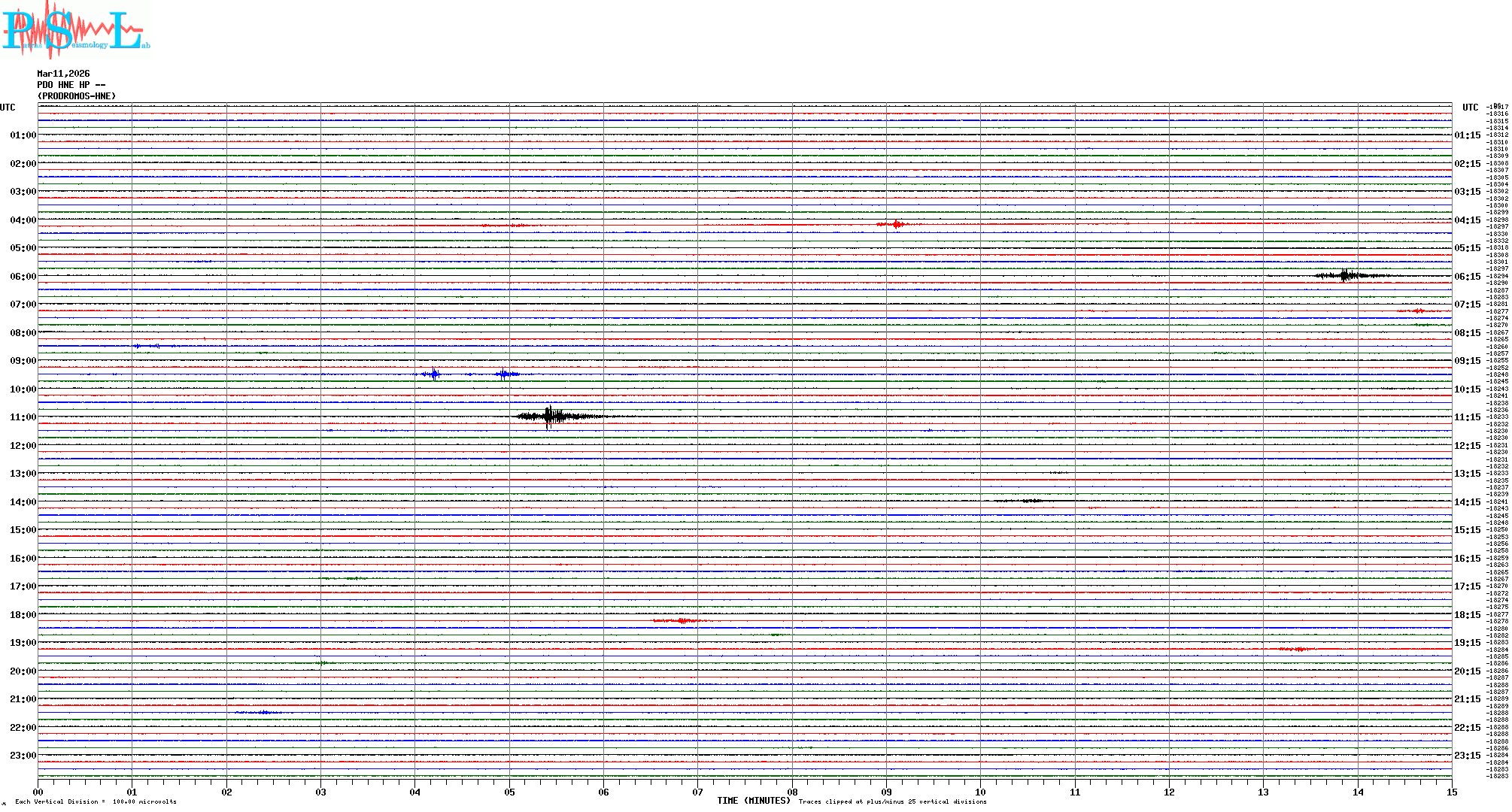Click the red event near minute 09

895,224
